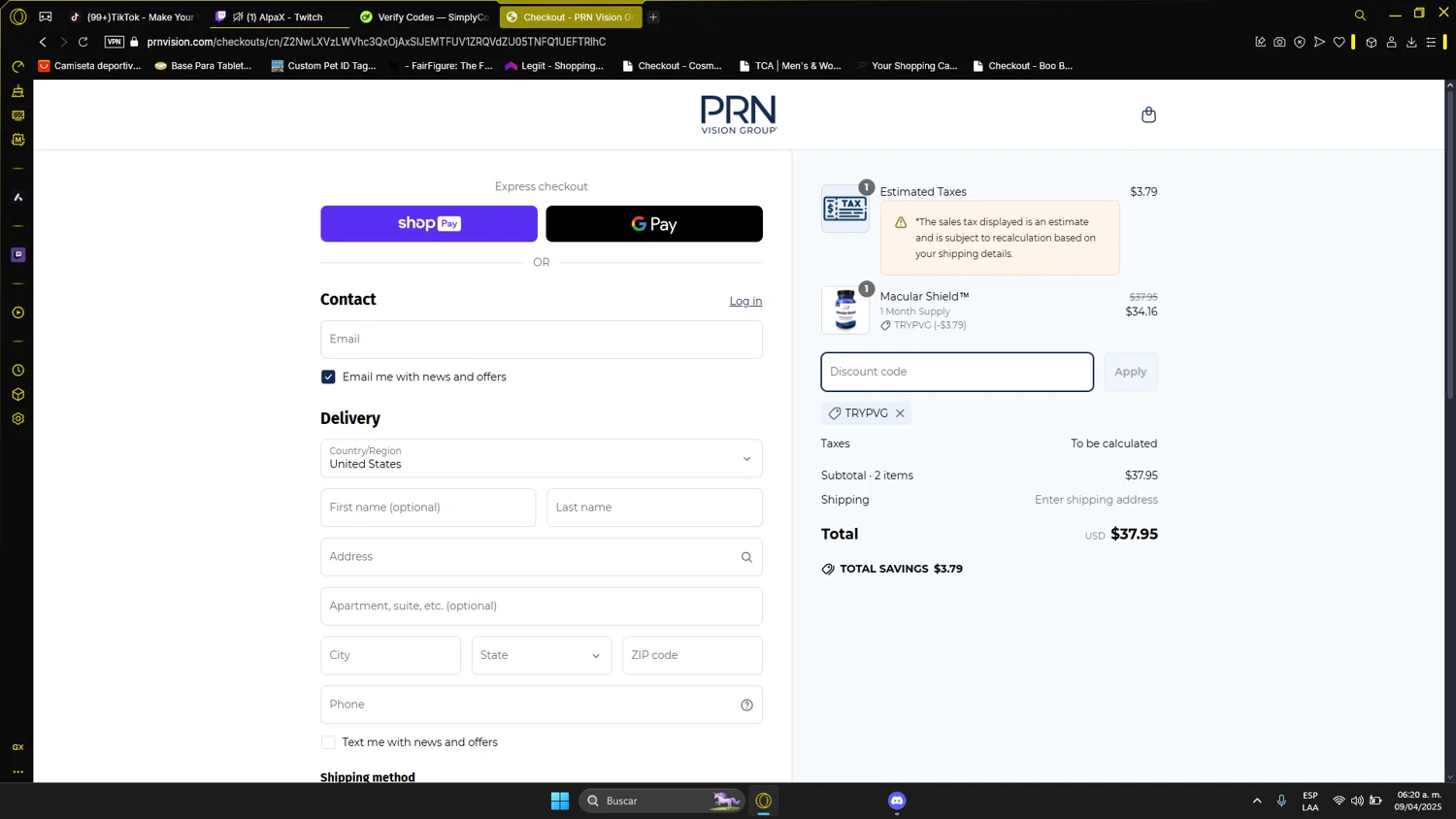Bookmark page with heart icon
Viewport: 1456px width, 819px height.
(1340, 42)
